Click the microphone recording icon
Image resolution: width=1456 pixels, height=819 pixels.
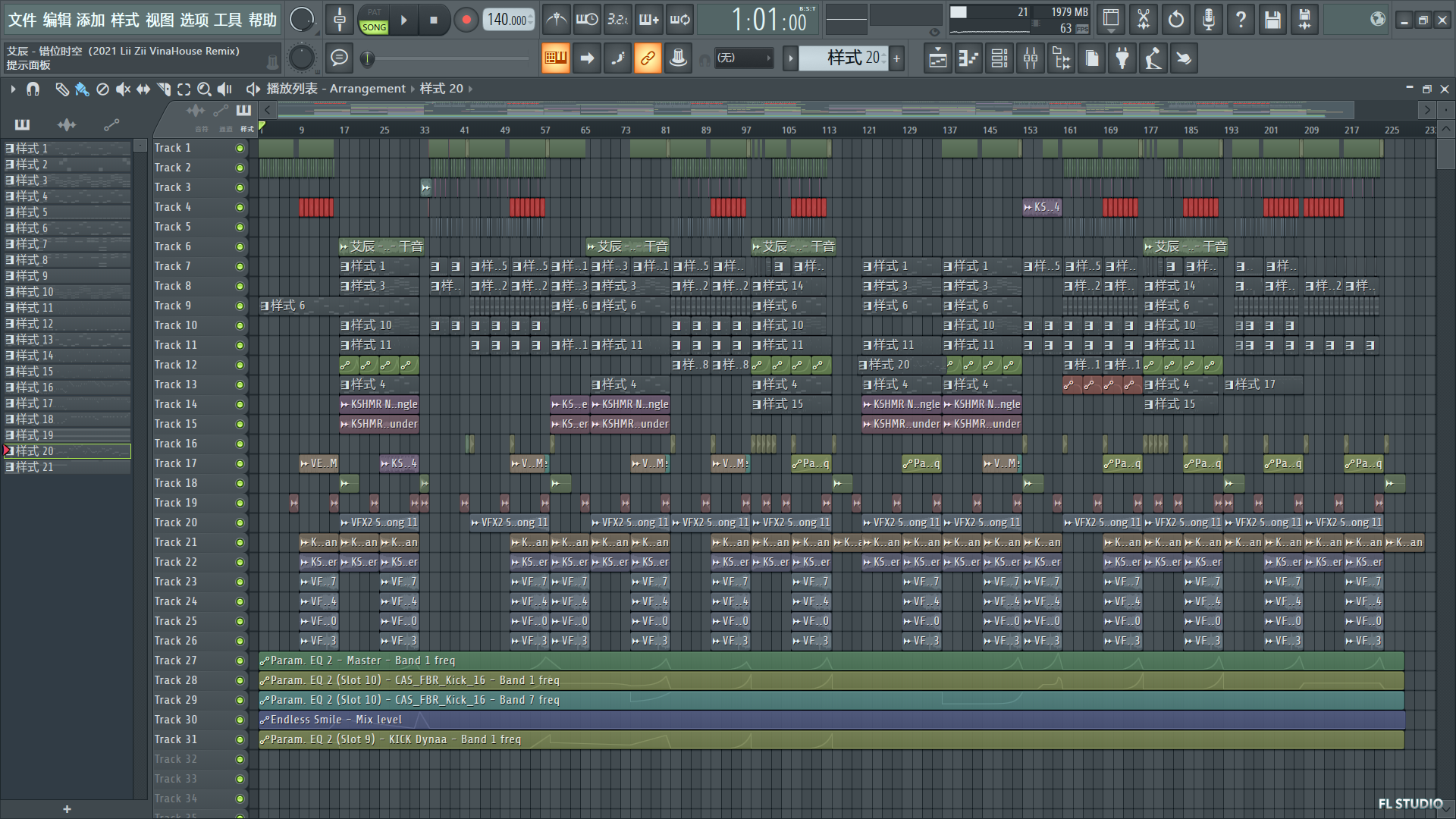[1209, 20]
